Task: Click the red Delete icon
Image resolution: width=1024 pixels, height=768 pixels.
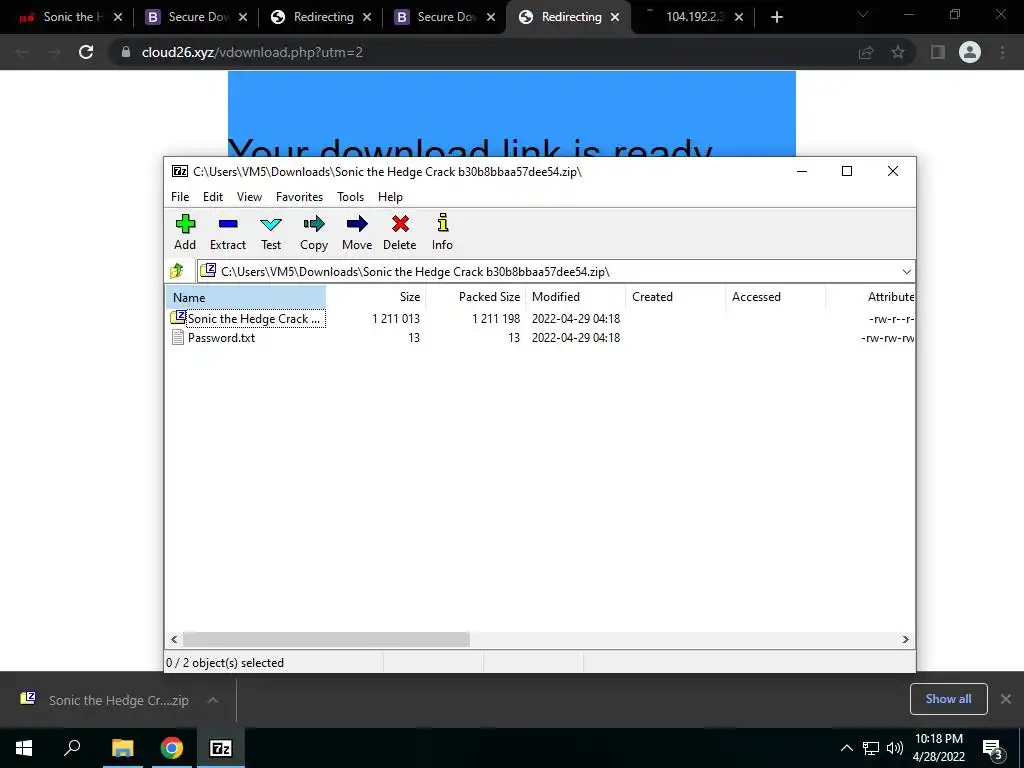Action: tap(400, 232)
